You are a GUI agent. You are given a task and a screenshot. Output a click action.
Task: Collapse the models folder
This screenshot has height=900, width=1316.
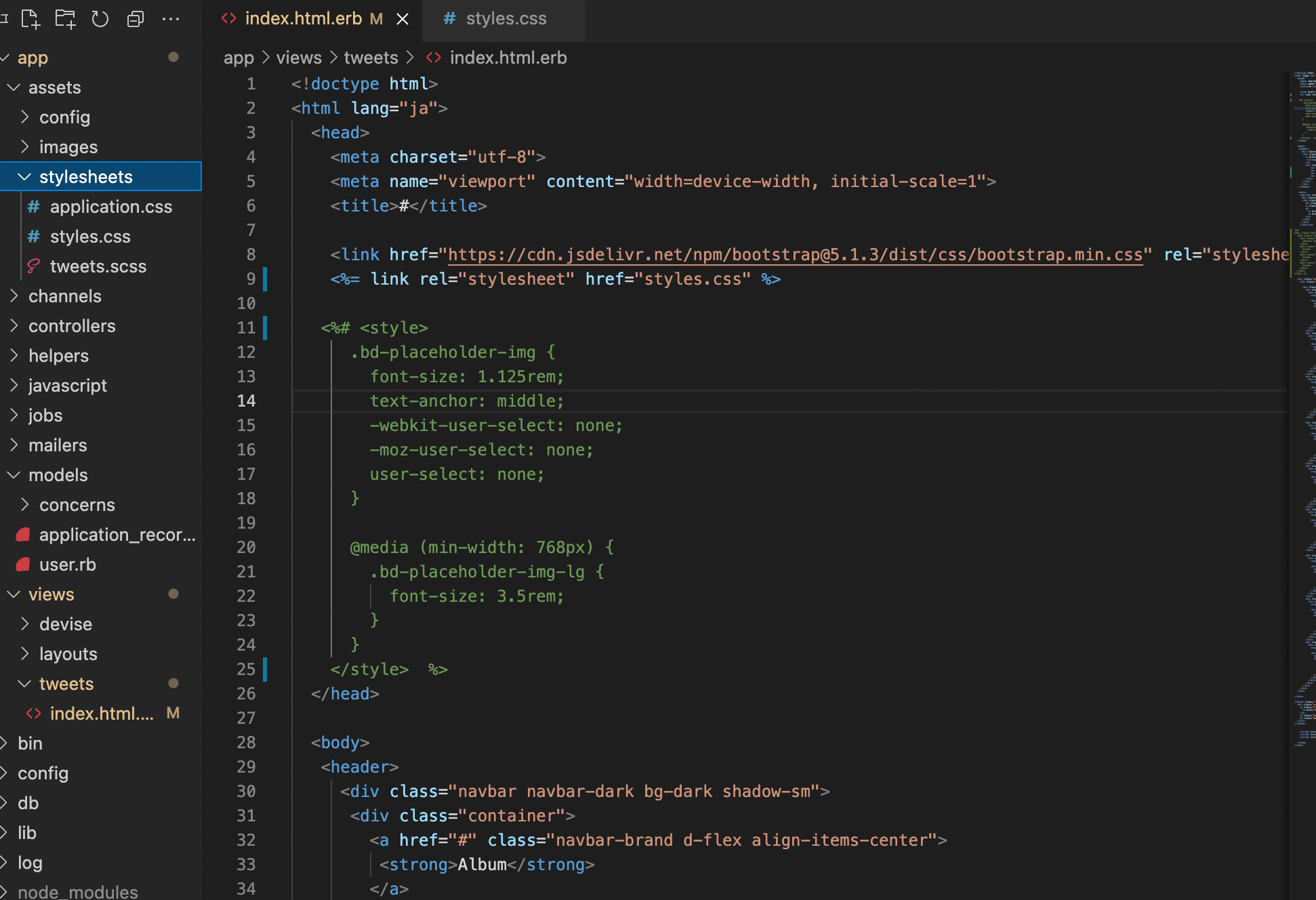[x=14, y=475]
